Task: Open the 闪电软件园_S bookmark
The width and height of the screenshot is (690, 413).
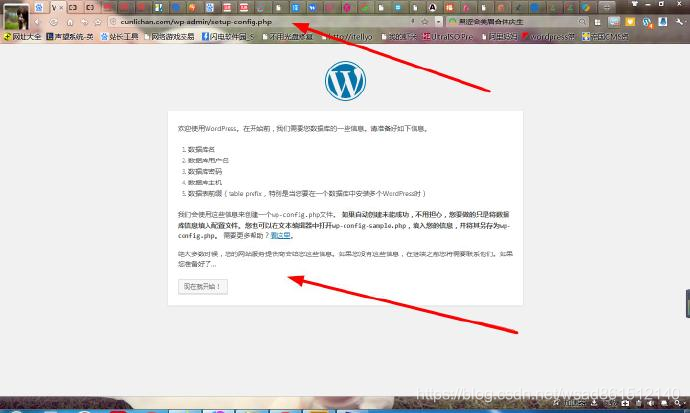Action: [x=228, y=37]
